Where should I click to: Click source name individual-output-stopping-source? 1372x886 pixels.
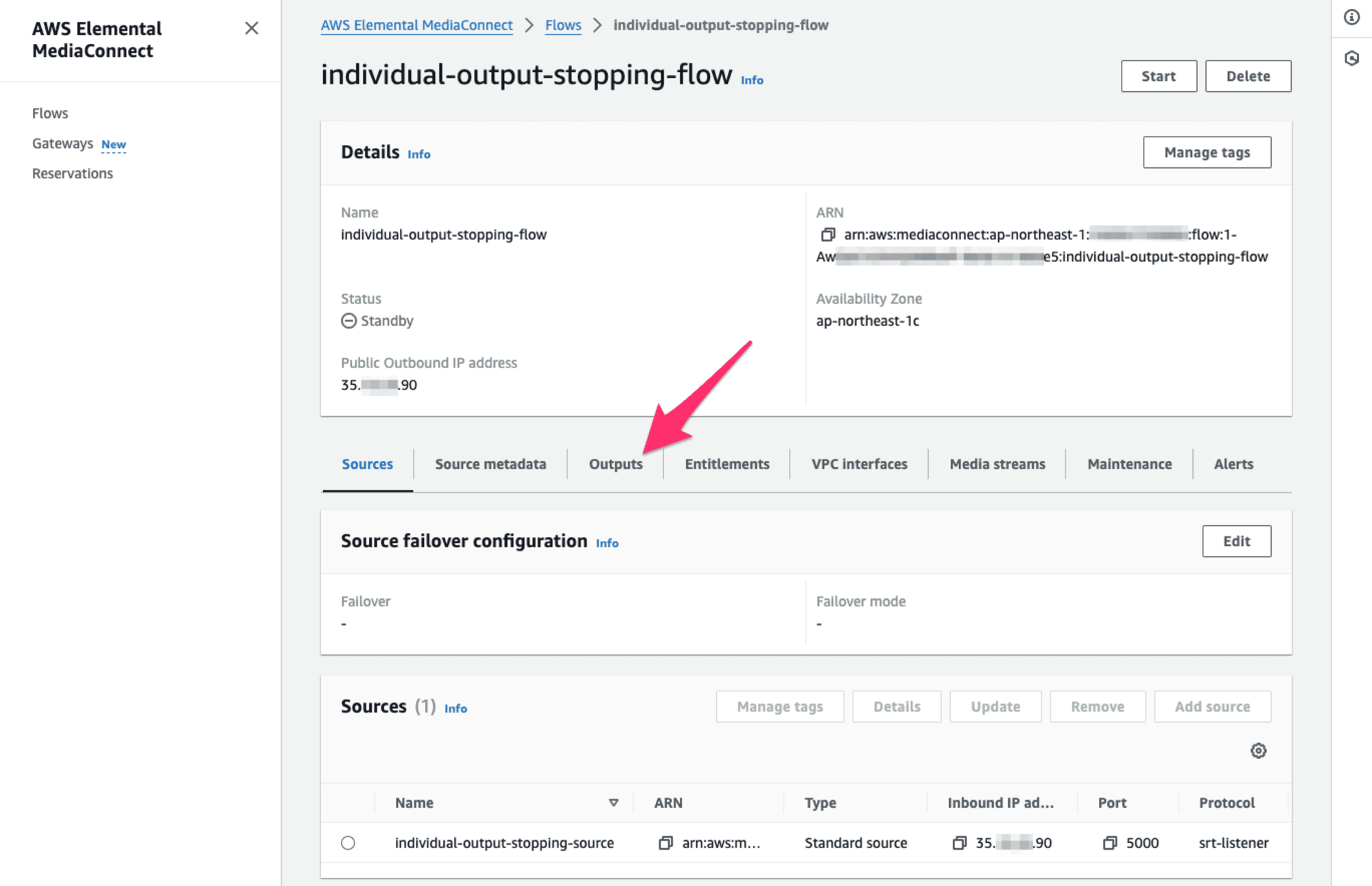coord(504,843)
